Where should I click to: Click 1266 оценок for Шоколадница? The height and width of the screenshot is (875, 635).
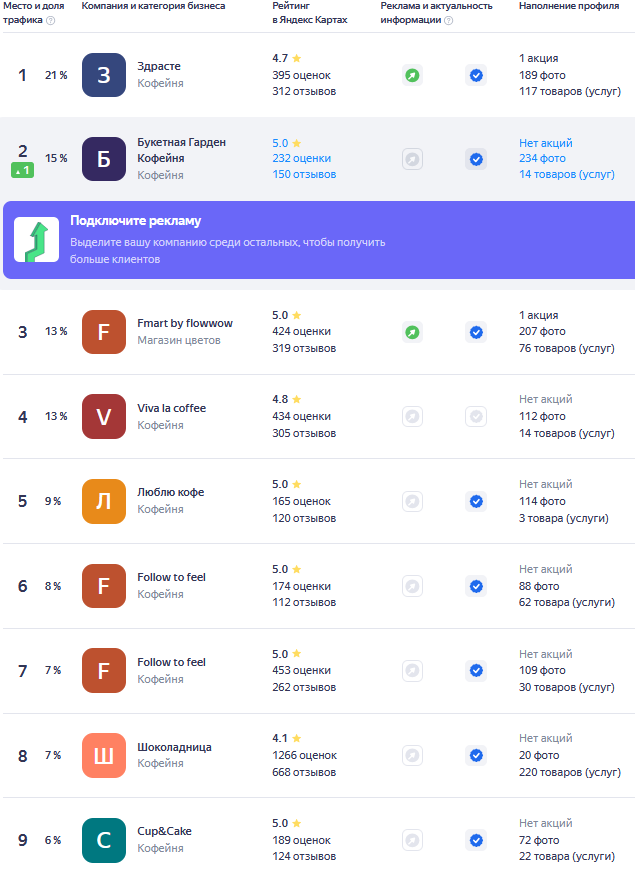[305, 756]
